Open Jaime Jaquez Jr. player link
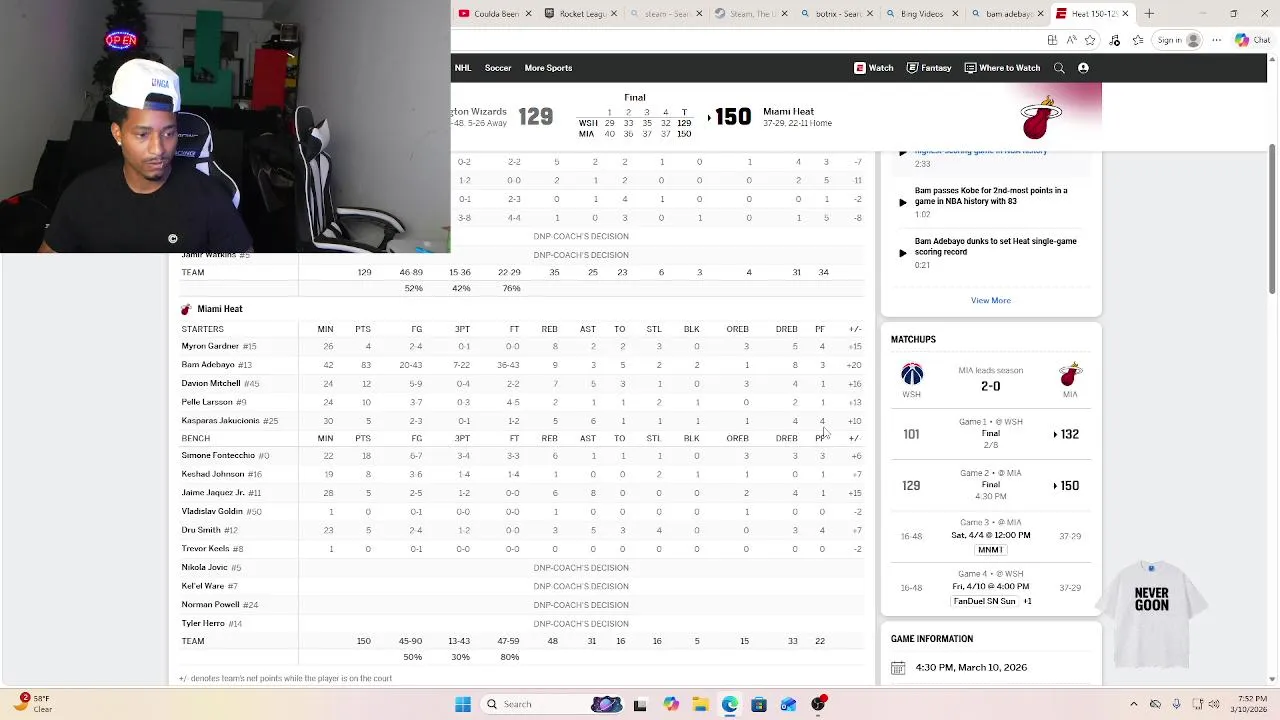This screenshot has height=720, width=1280. click(x=213, y=493)
